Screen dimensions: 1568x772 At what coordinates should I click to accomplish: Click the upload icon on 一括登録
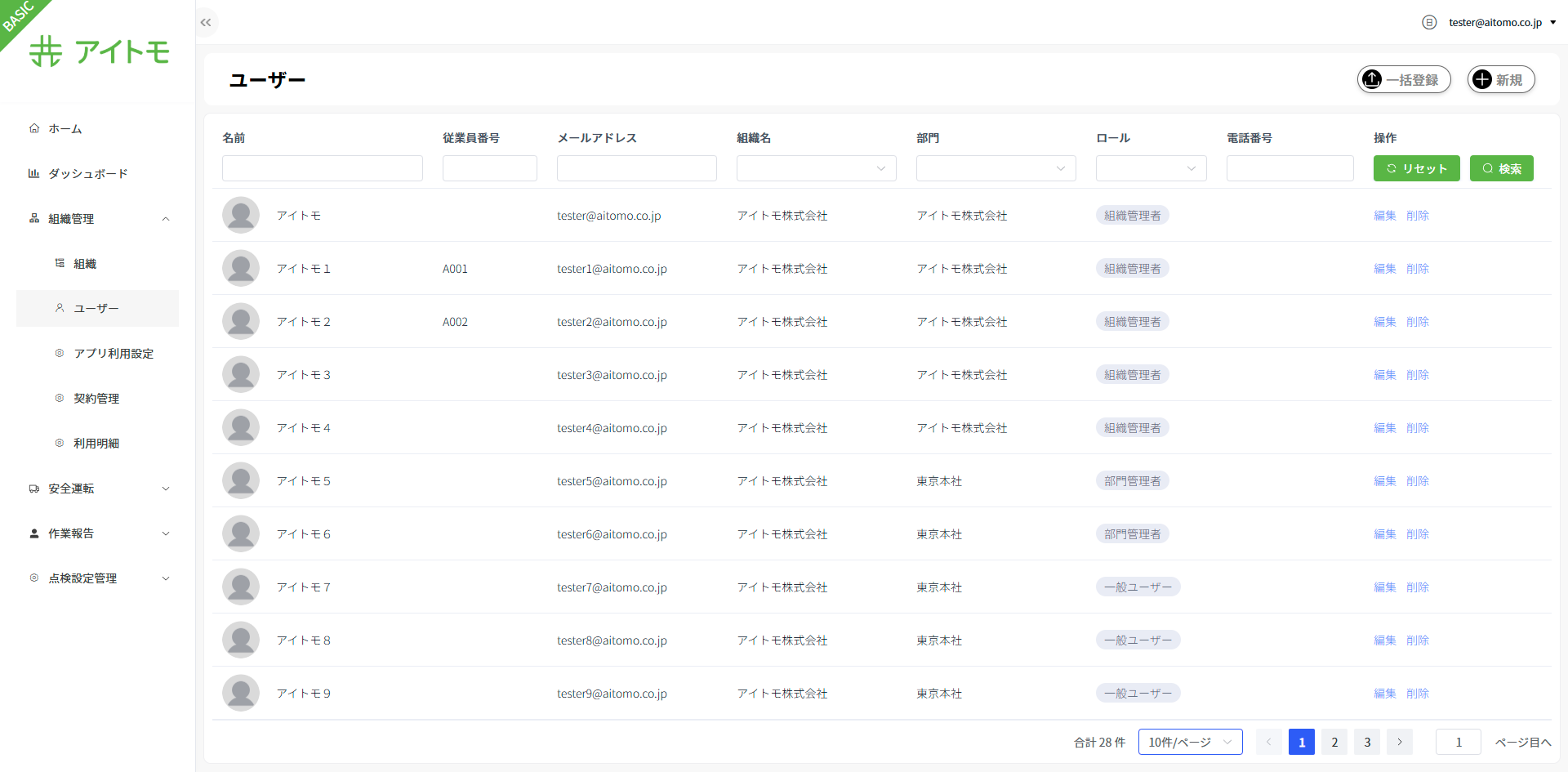click(1372, 79)
